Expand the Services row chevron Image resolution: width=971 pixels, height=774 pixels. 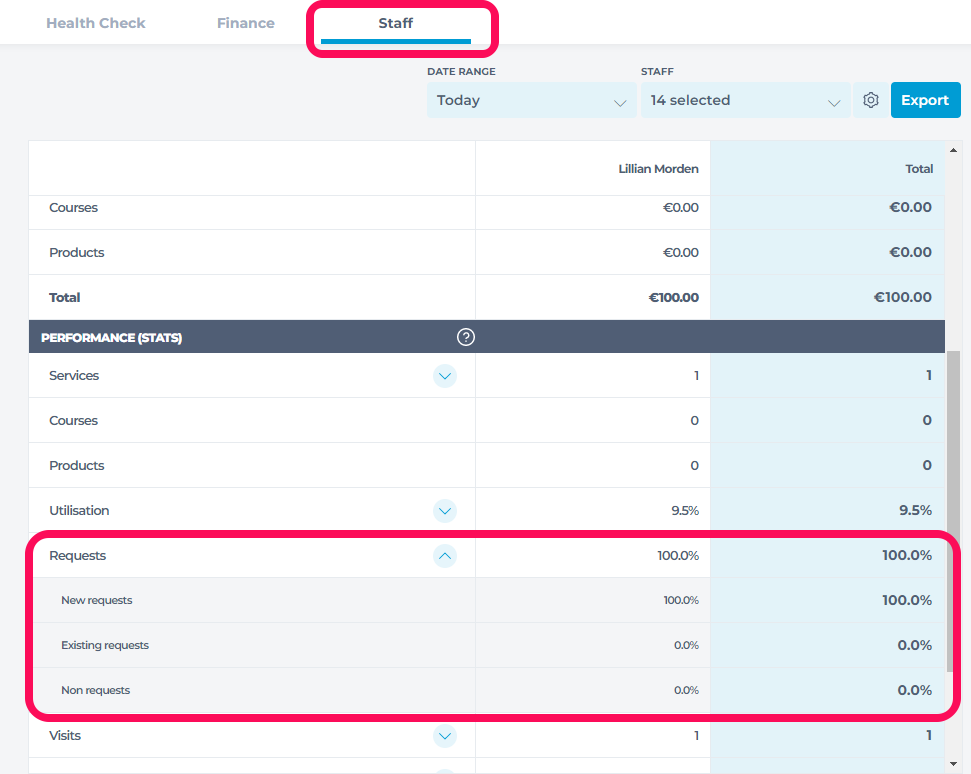(445, 376)
